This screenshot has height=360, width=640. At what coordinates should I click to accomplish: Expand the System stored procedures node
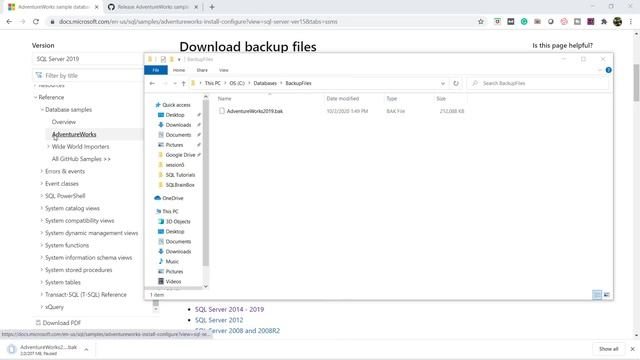42,270
